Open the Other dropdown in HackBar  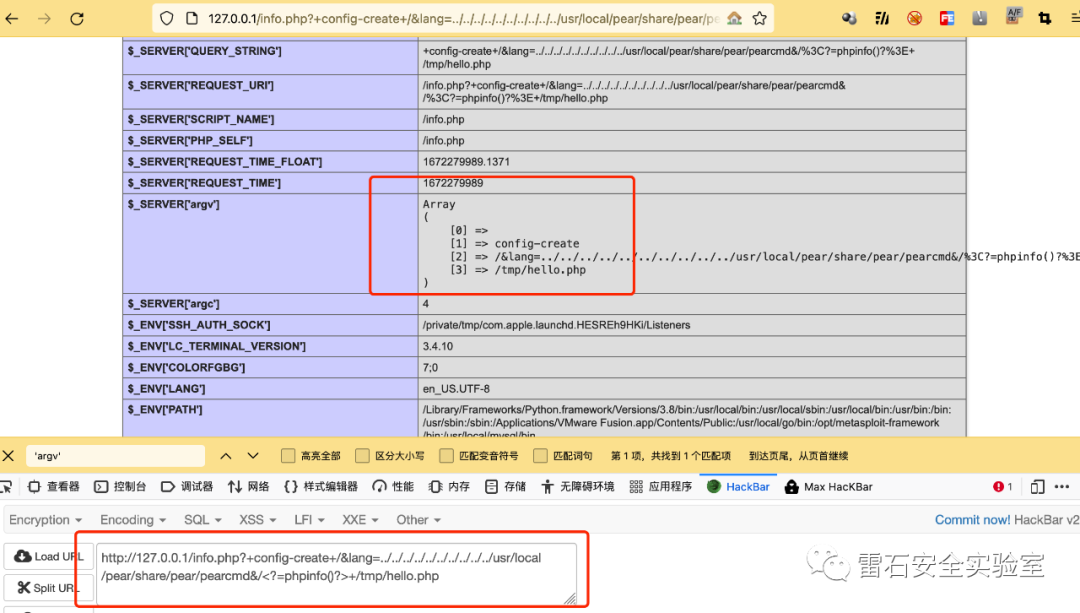pos(419,520)
